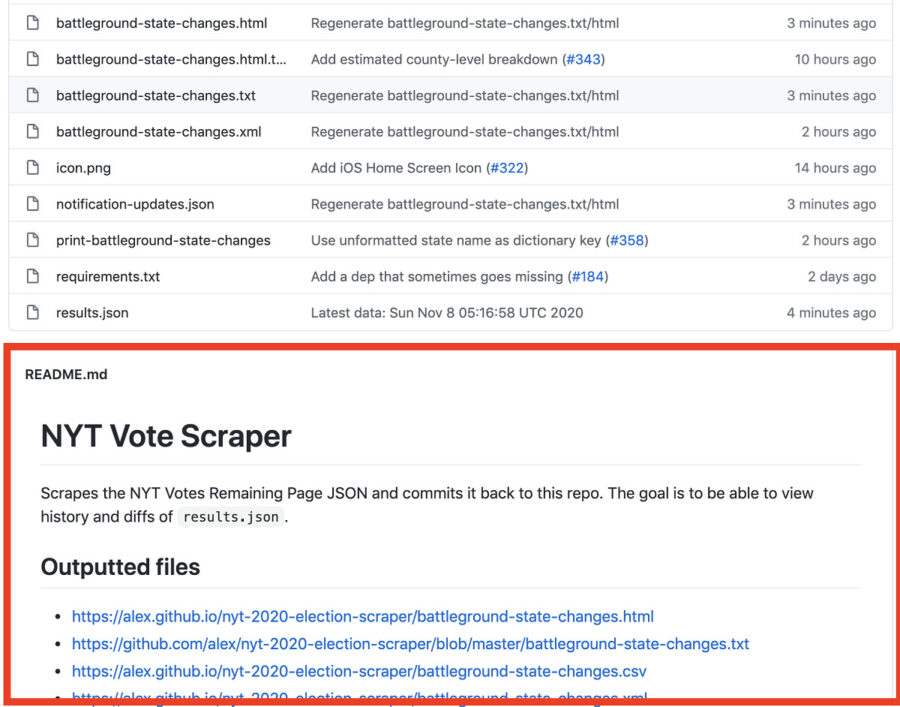
Task: Open the battleground-state-changes.html file
Action: (161, 24)
